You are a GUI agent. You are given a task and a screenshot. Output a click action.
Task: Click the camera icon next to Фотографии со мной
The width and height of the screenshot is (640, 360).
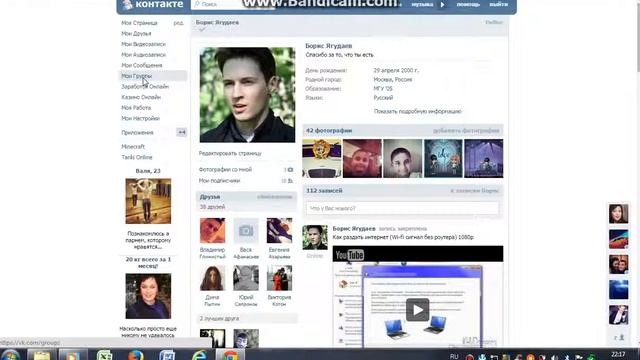pyautogui.click(x=290, y=170)
